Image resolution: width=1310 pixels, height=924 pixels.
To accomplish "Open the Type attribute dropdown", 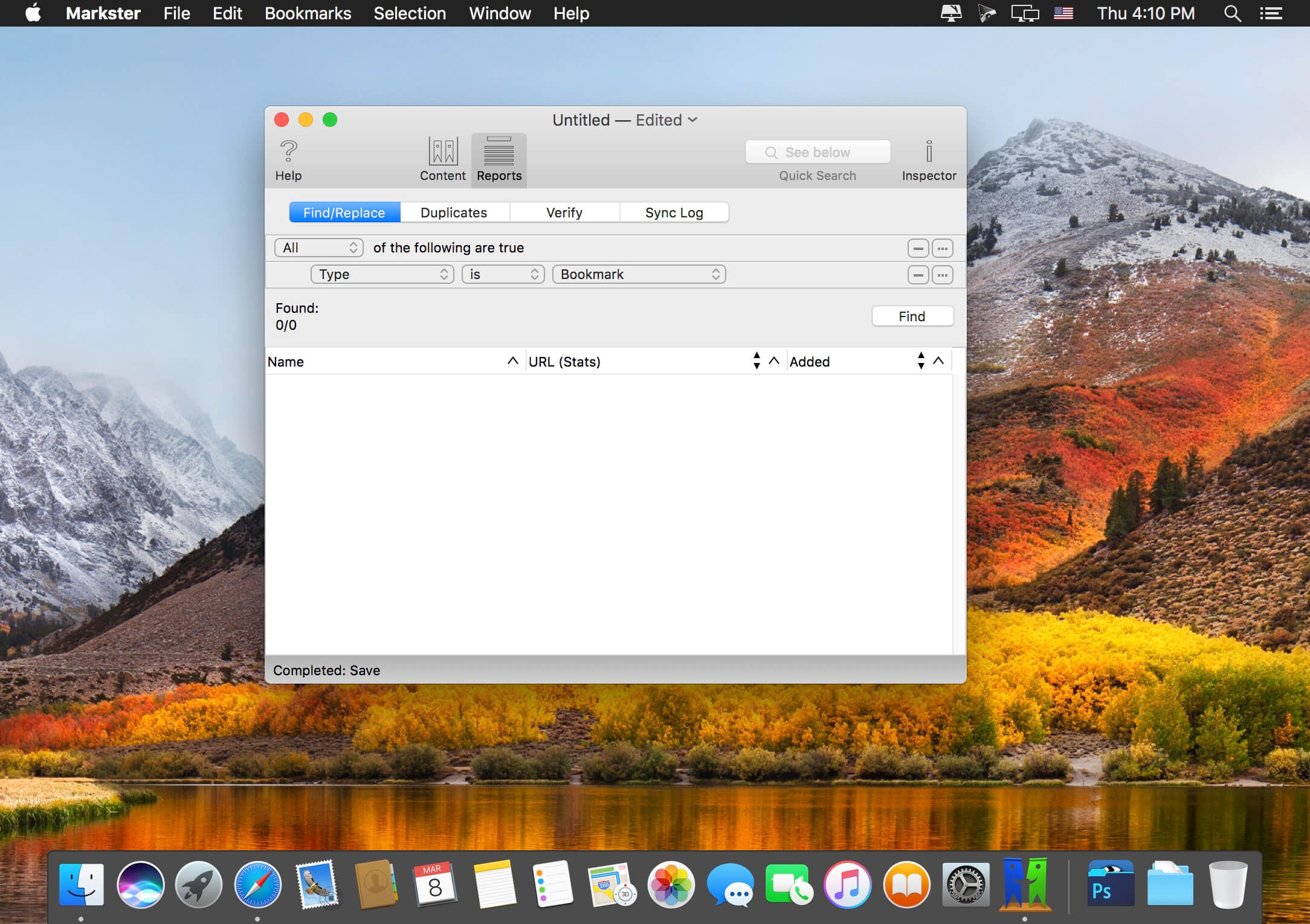I will (x=382, y=275).
